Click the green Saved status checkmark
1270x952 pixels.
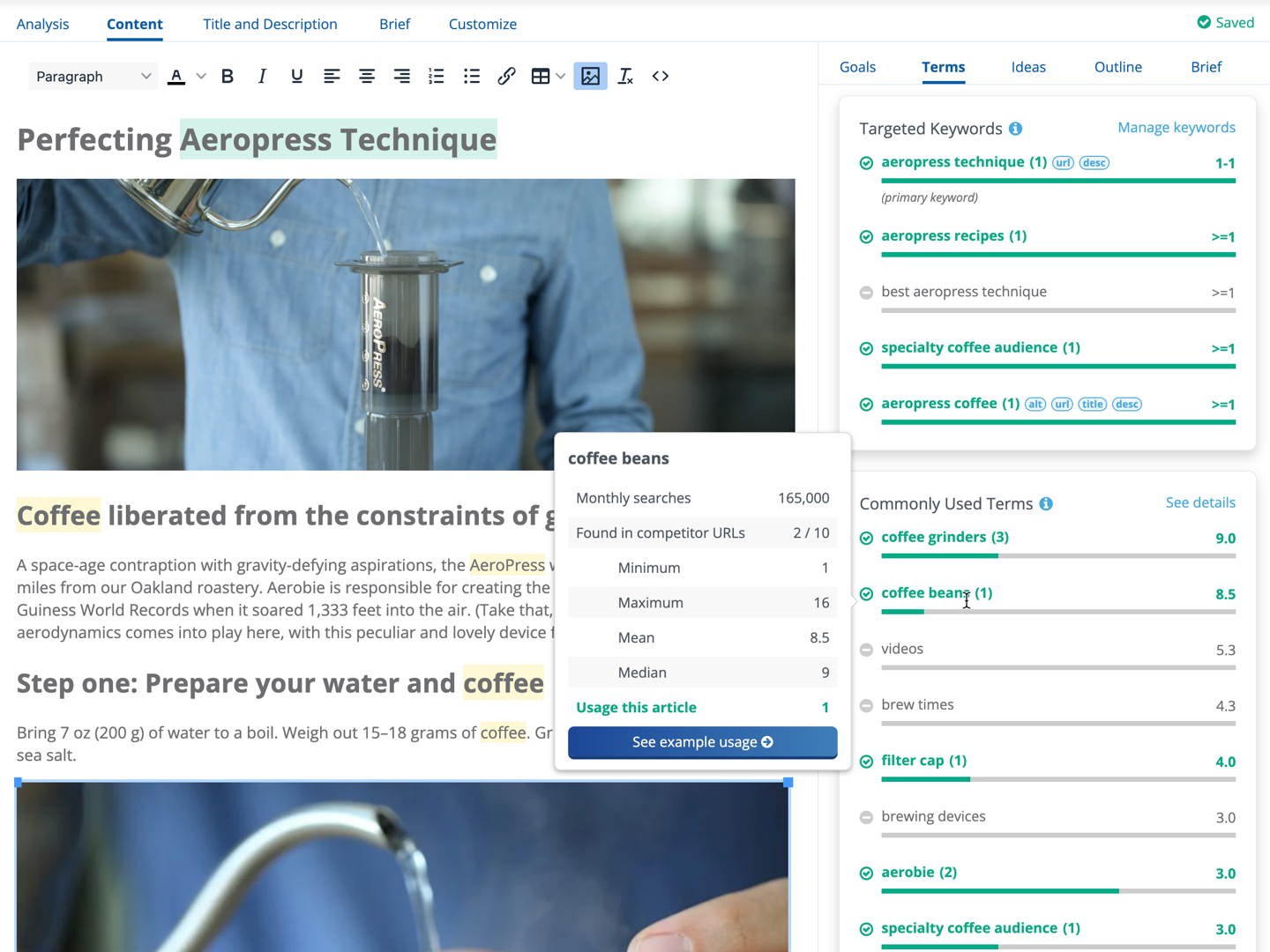(1204, 22)
